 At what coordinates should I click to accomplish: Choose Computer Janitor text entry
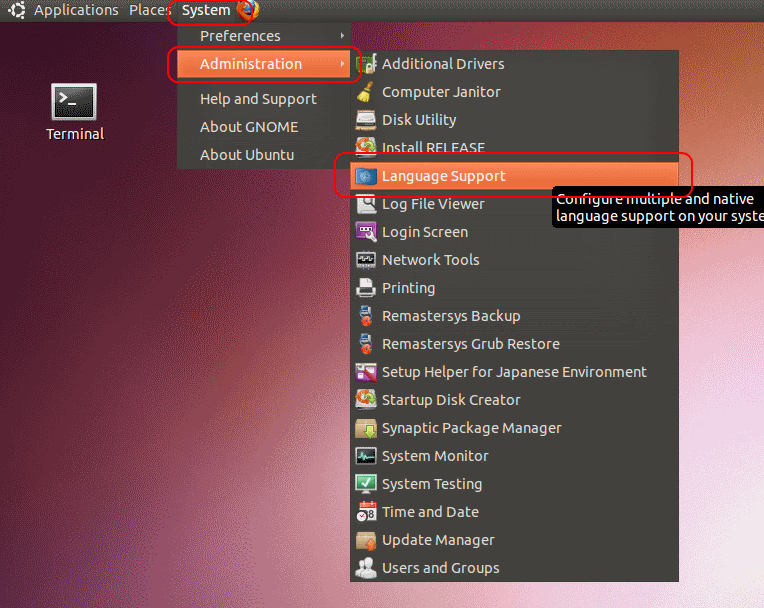[441, 92]
